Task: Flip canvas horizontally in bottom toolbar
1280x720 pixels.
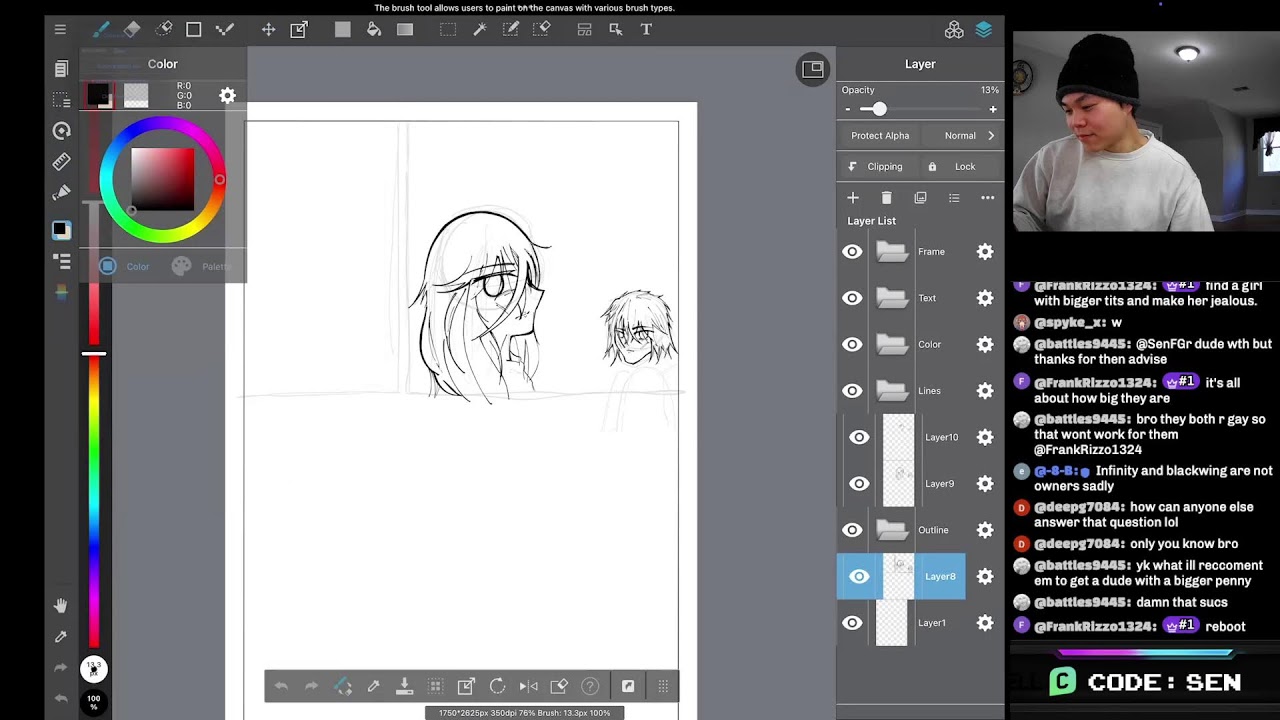Action: click(x=528, y=686)
